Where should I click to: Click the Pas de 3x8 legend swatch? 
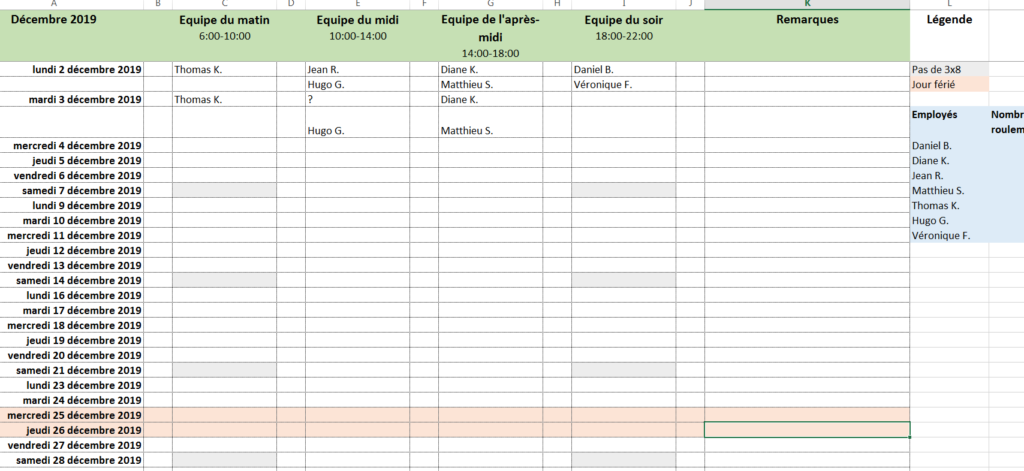coord(950,69)
